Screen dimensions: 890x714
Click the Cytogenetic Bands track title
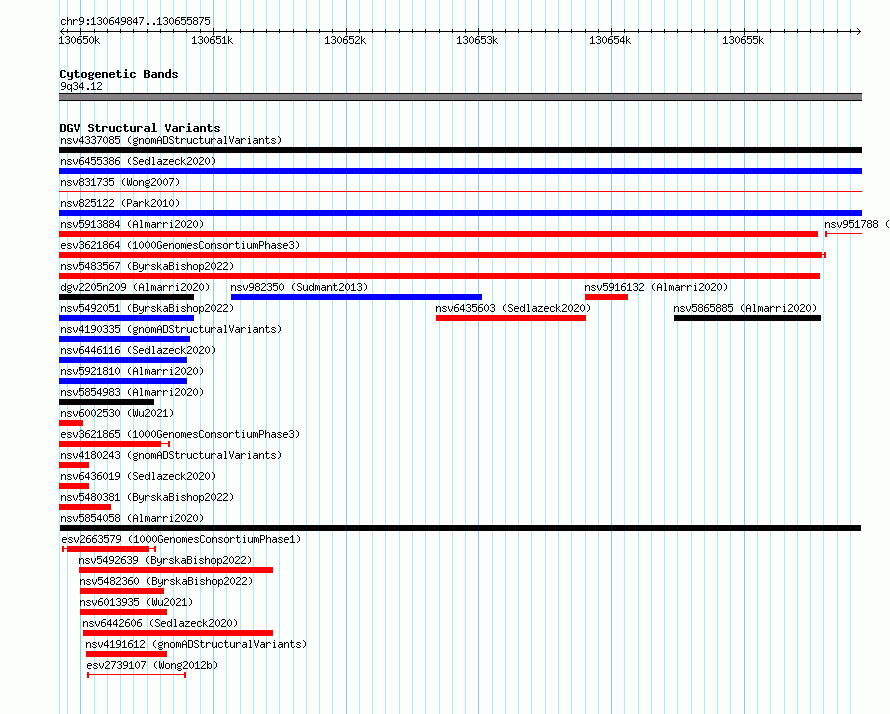coord(119,74)
